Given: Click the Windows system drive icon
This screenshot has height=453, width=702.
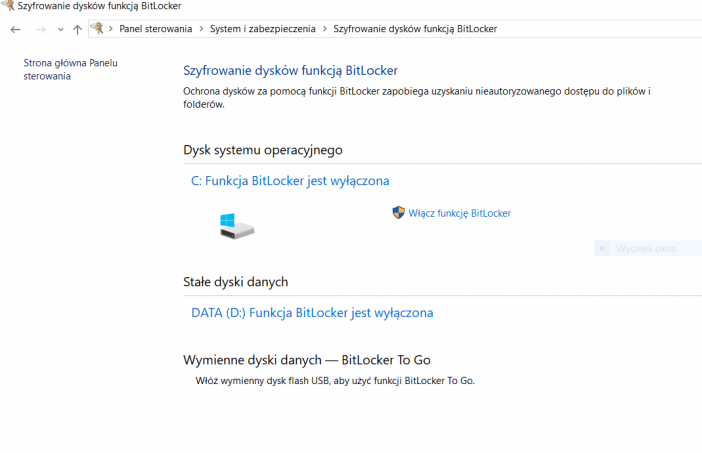Looking at the screenshot, I should pos(237,226).
